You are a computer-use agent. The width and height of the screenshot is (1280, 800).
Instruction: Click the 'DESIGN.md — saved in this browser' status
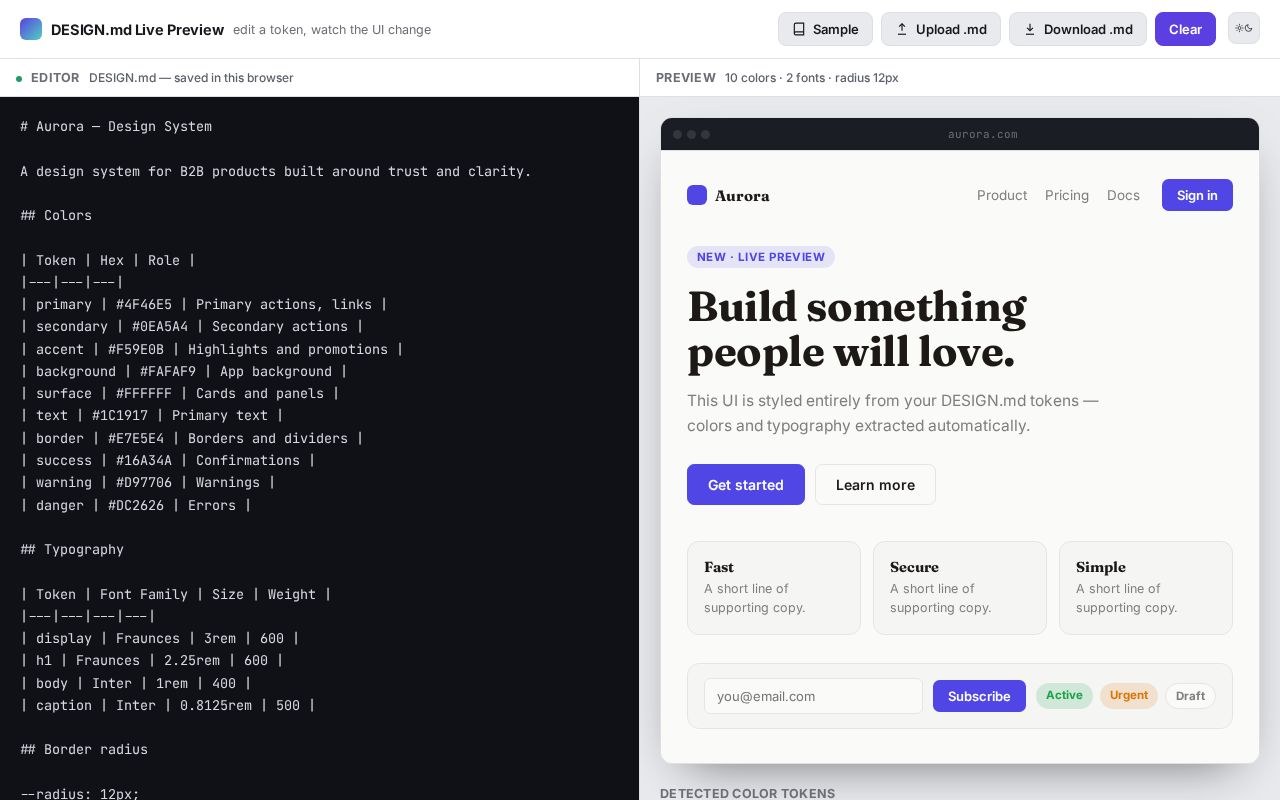(191, 78)
